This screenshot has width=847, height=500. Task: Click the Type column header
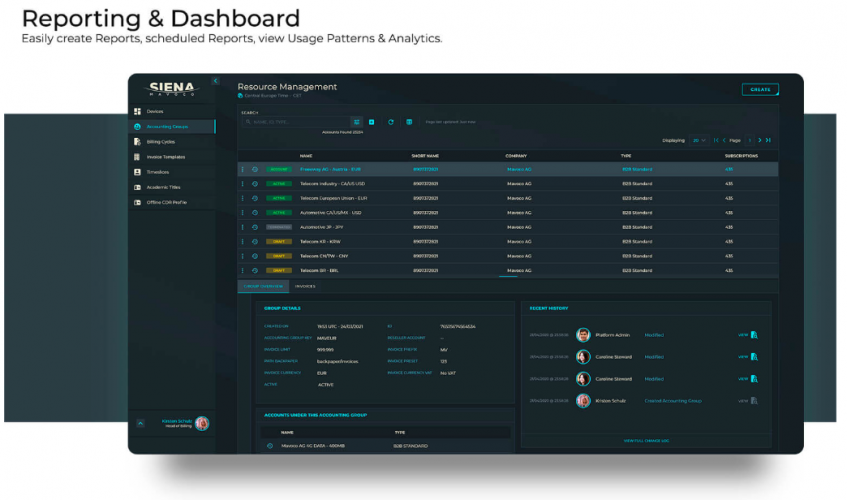pyautogui.click(x=626, y=156)
